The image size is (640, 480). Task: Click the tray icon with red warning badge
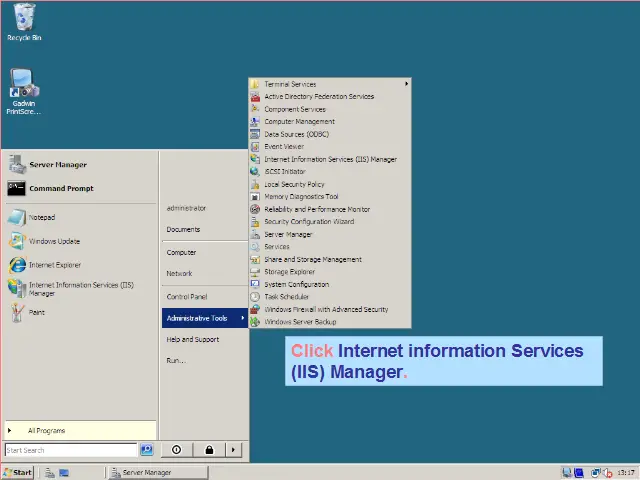coord(608,473)
